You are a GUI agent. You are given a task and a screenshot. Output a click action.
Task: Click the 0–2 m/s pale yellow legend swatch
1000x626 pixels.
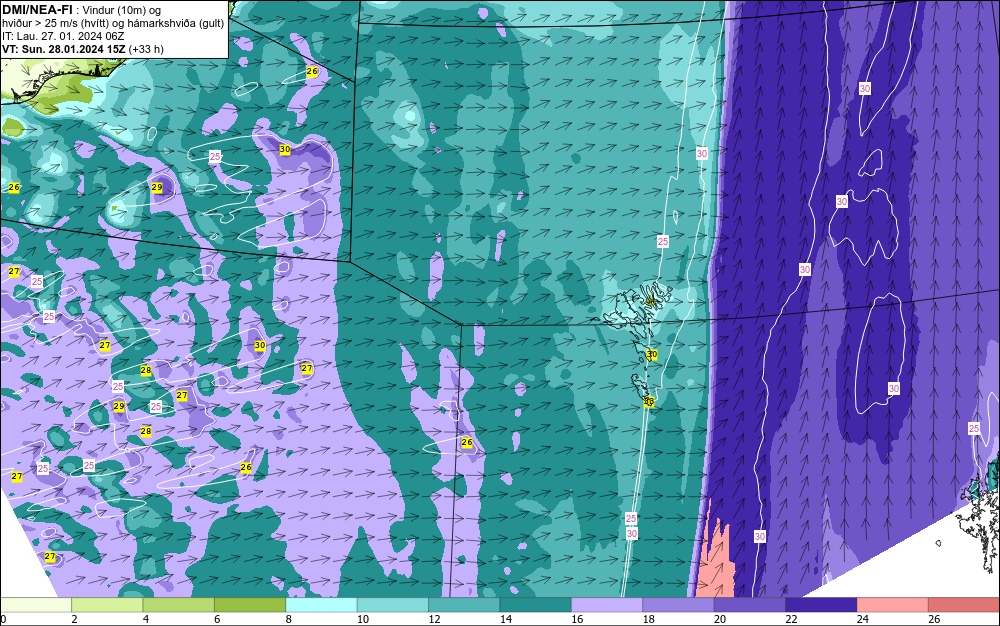click(x=36, y=605)
